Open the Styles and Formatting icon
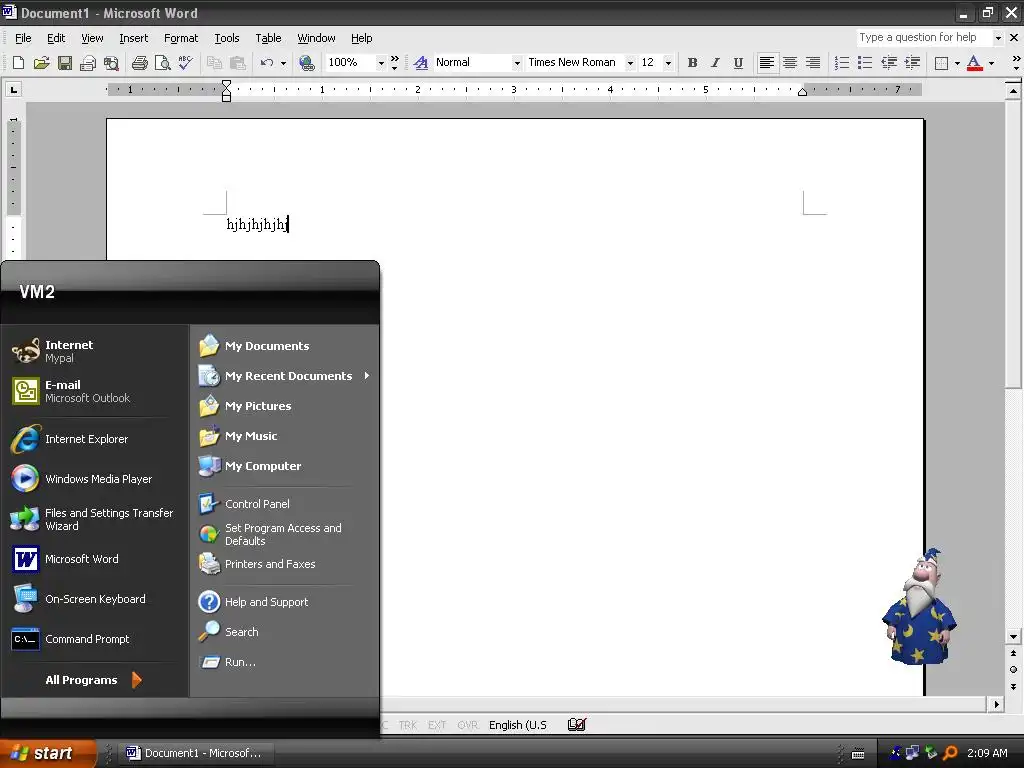Viewport: 1024px width, 768px height. pyautogui.click(x=421, y=63)
